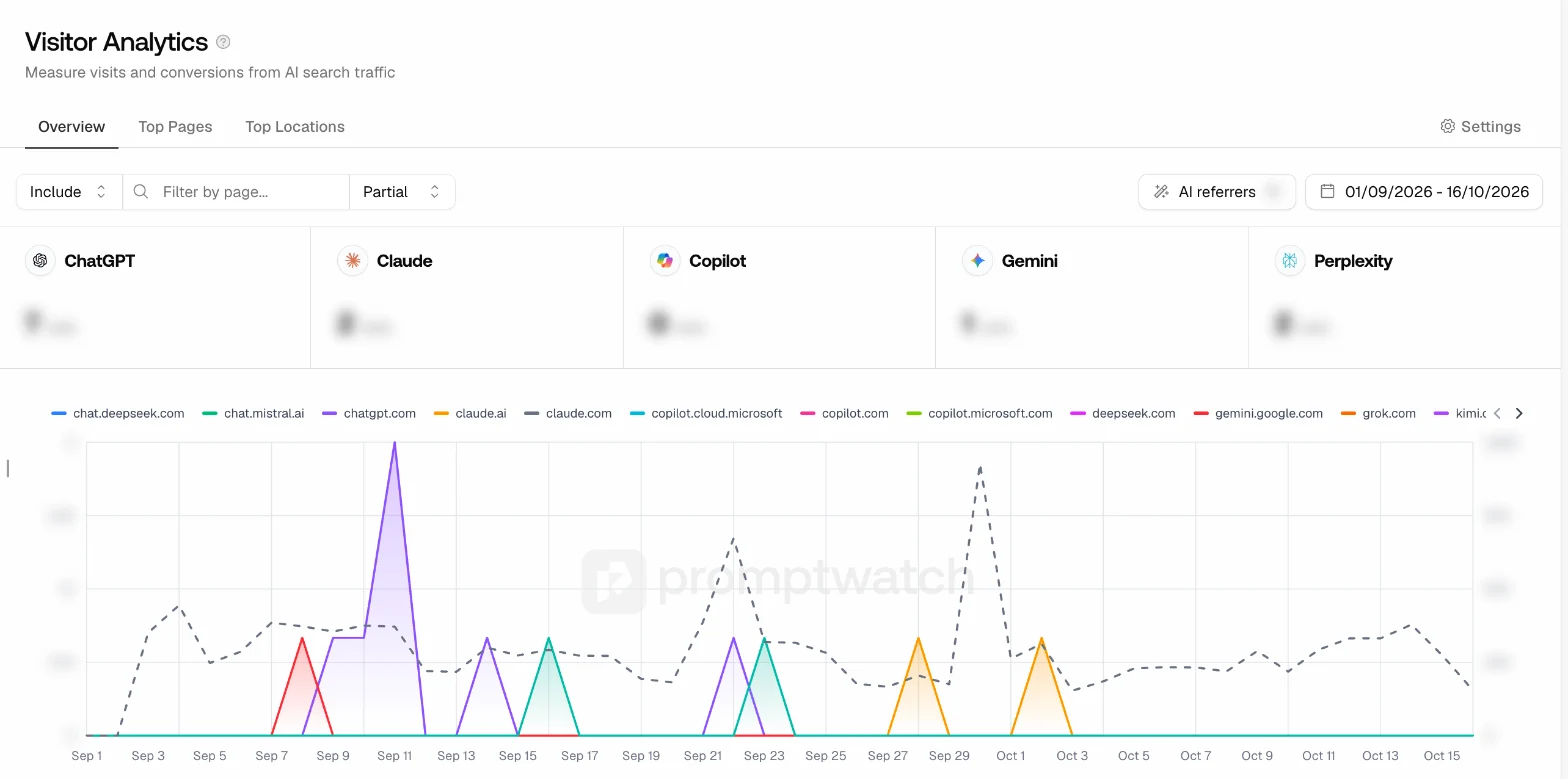Click the Gemini logo icon

click(977, 261)
